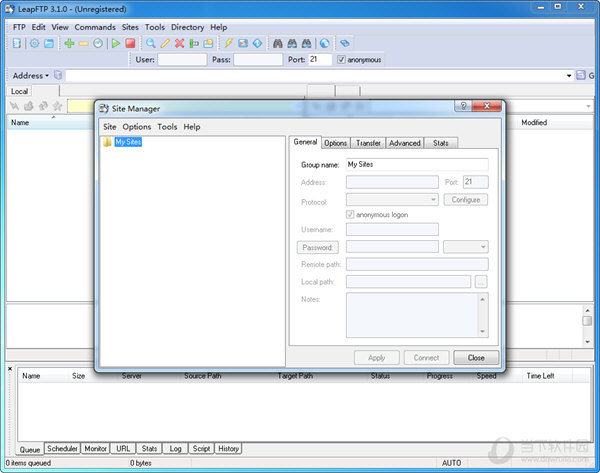This screenshot has width=600, height=473.
Task: Open the FTP menu
Action: coord(19,27)
